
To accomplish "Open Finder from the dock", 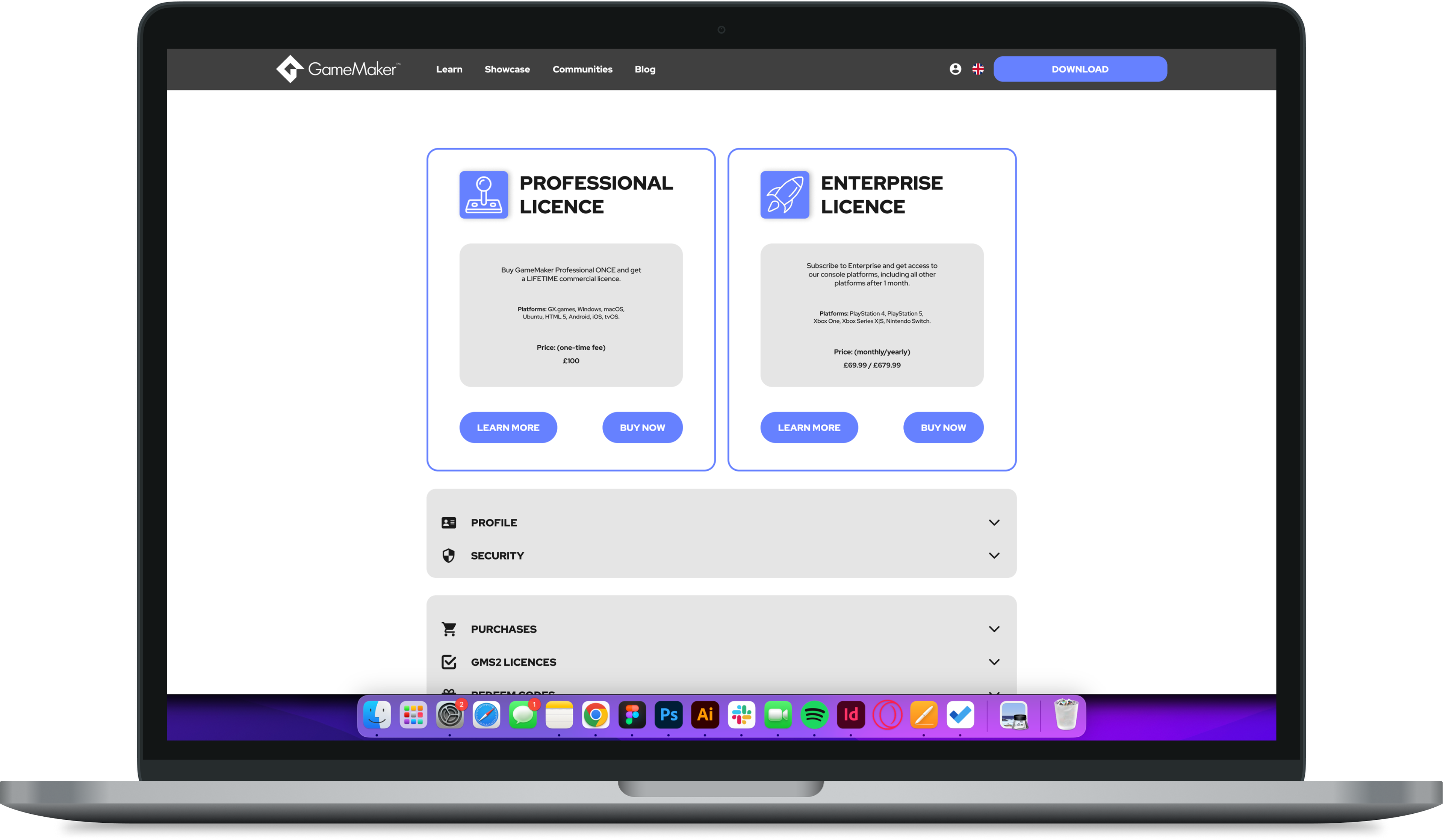I will click(377, 715).
